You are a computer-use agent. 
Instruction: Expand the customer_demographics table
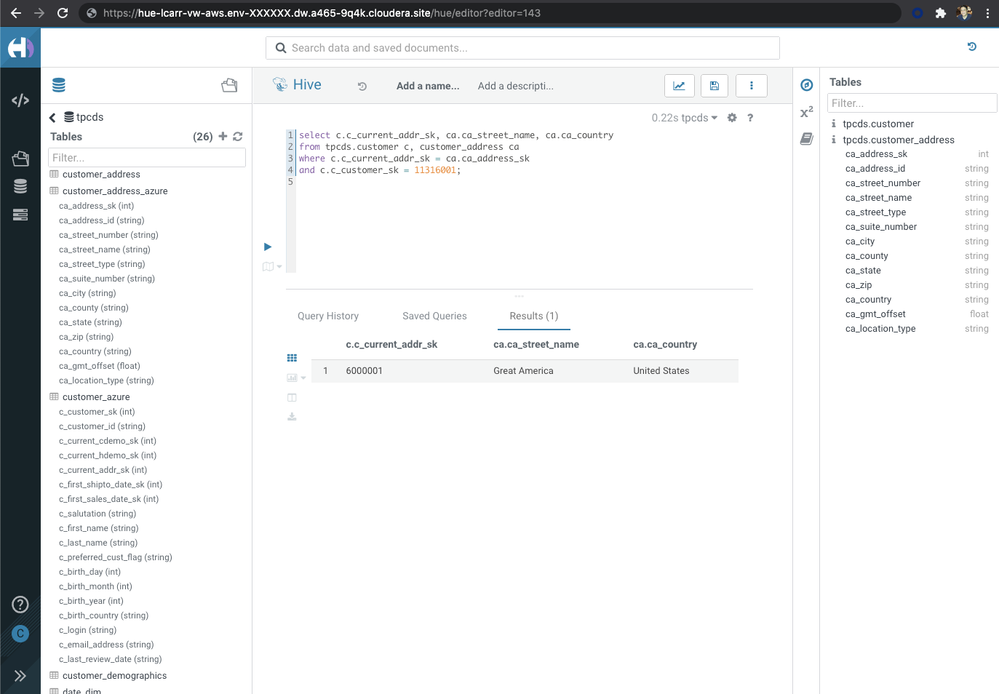click(114, 676)
